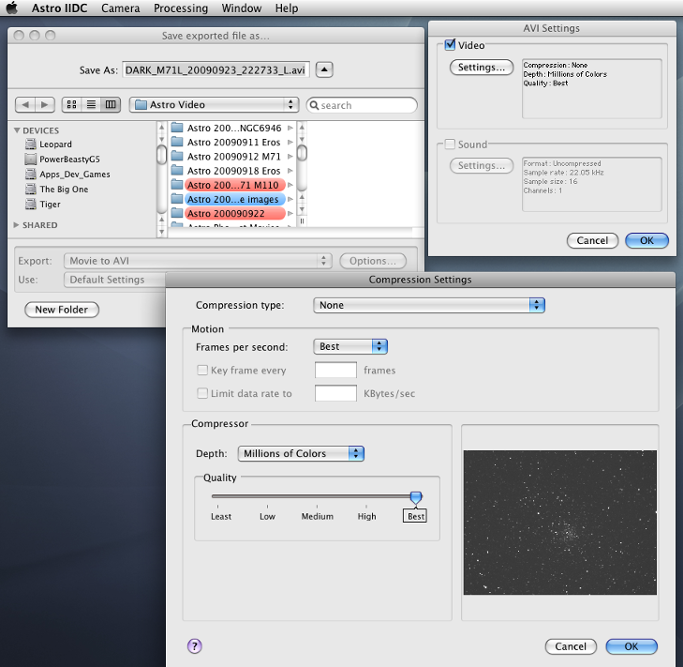Open the Compression type popup
The width and height of the screenshot is (683, 667).
click(429, 305)
